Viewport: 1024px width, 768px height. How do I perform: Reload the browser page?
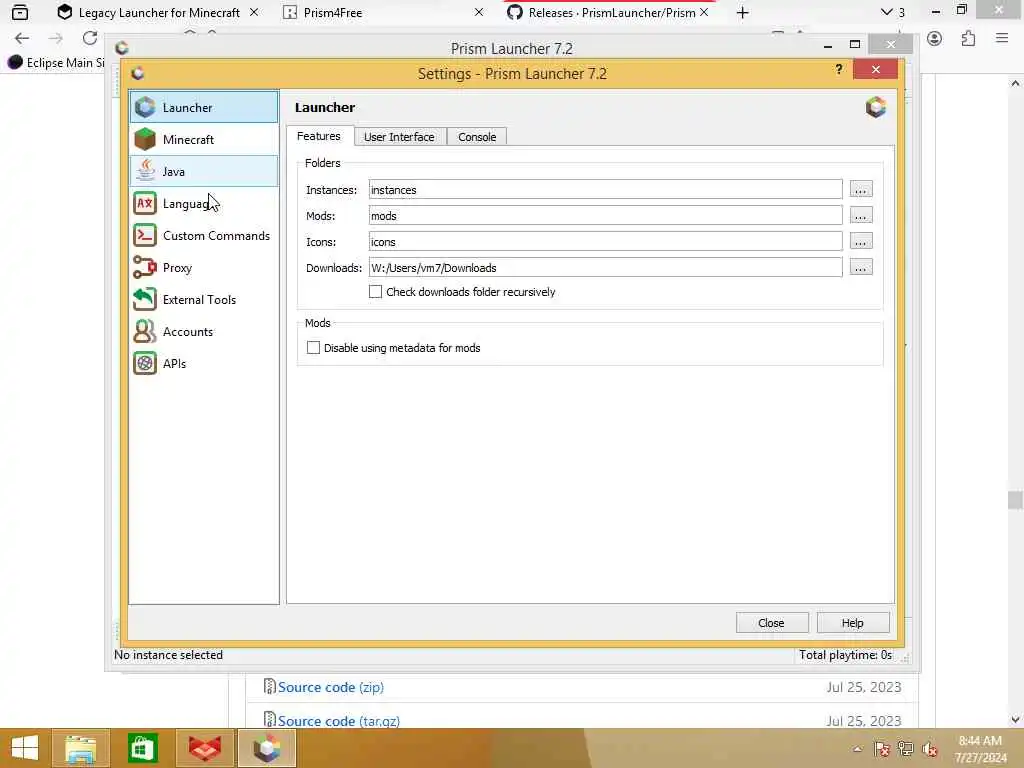(89, 39)
